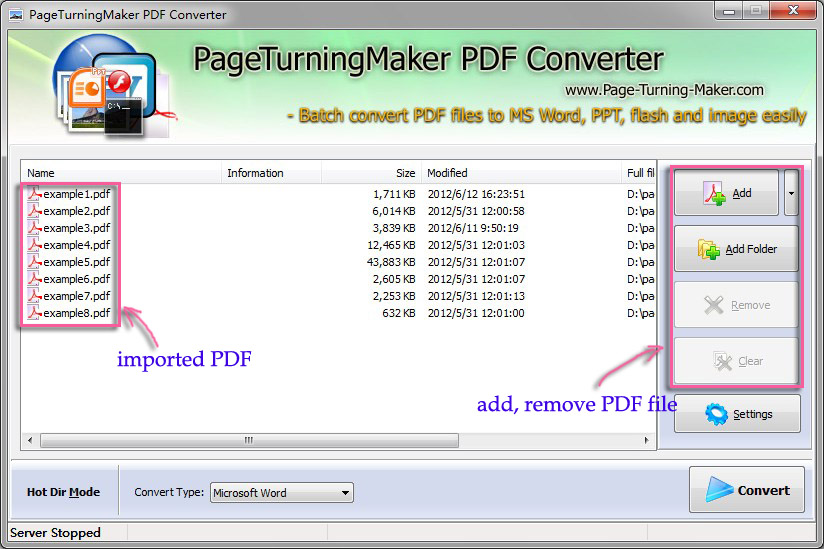The height and width of the screenshot is (549, 824).
Task: Open the Convert Type dropdown
Action: [x=282, y=493]
